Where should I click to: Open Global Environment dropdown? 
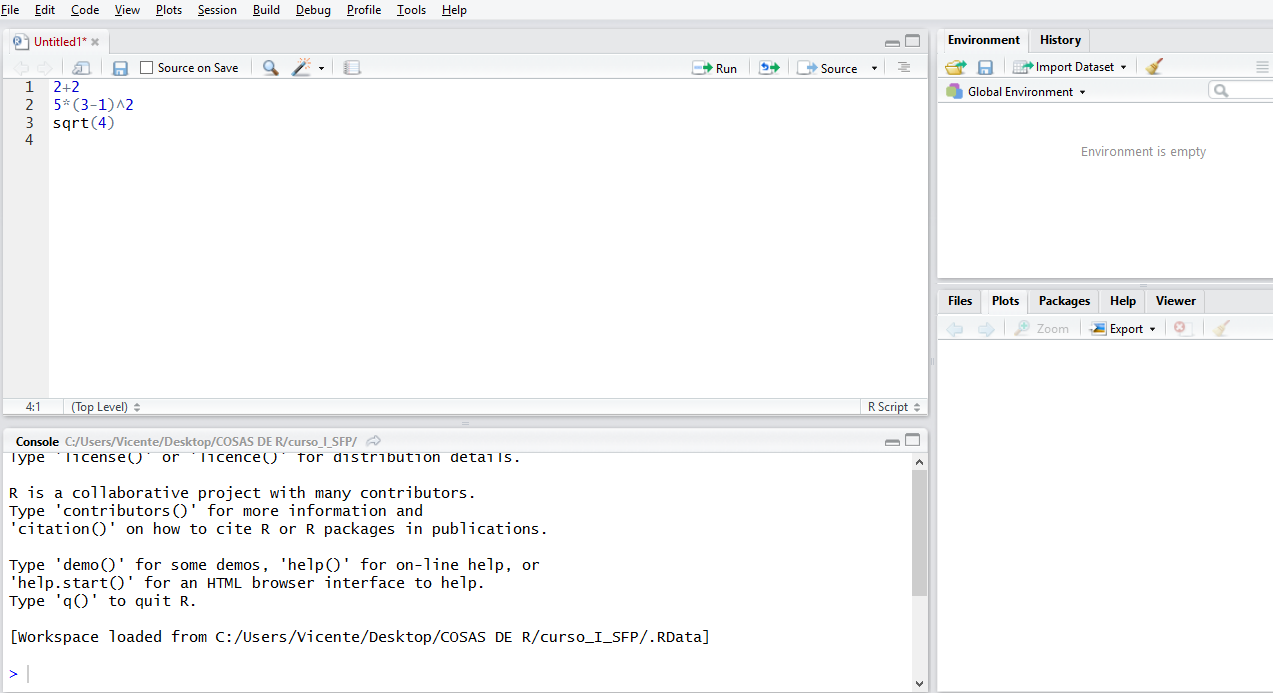(x=1082, y=92)
